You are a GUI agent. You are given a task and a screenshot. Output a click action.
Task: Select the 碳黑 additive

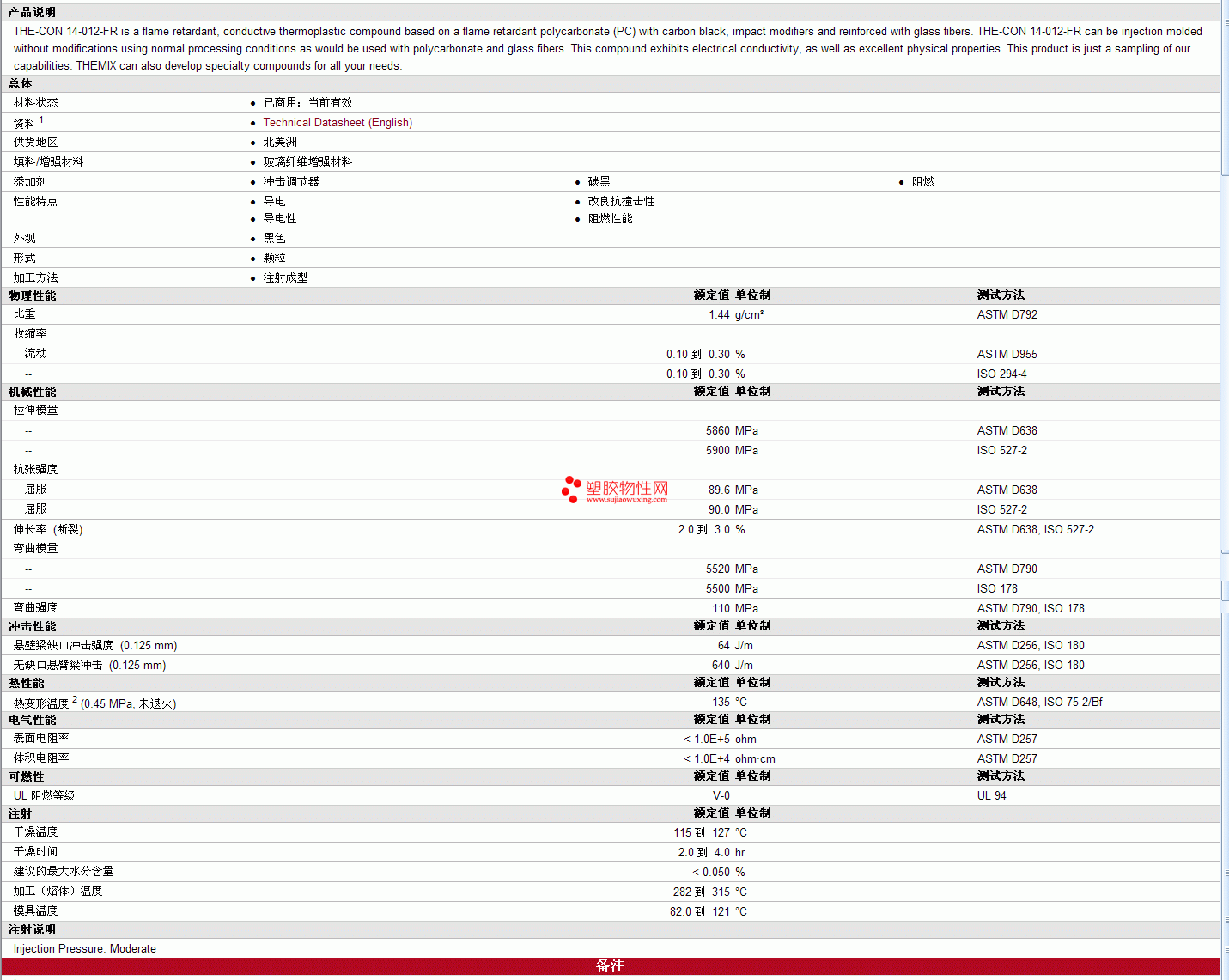coord(599,181)
